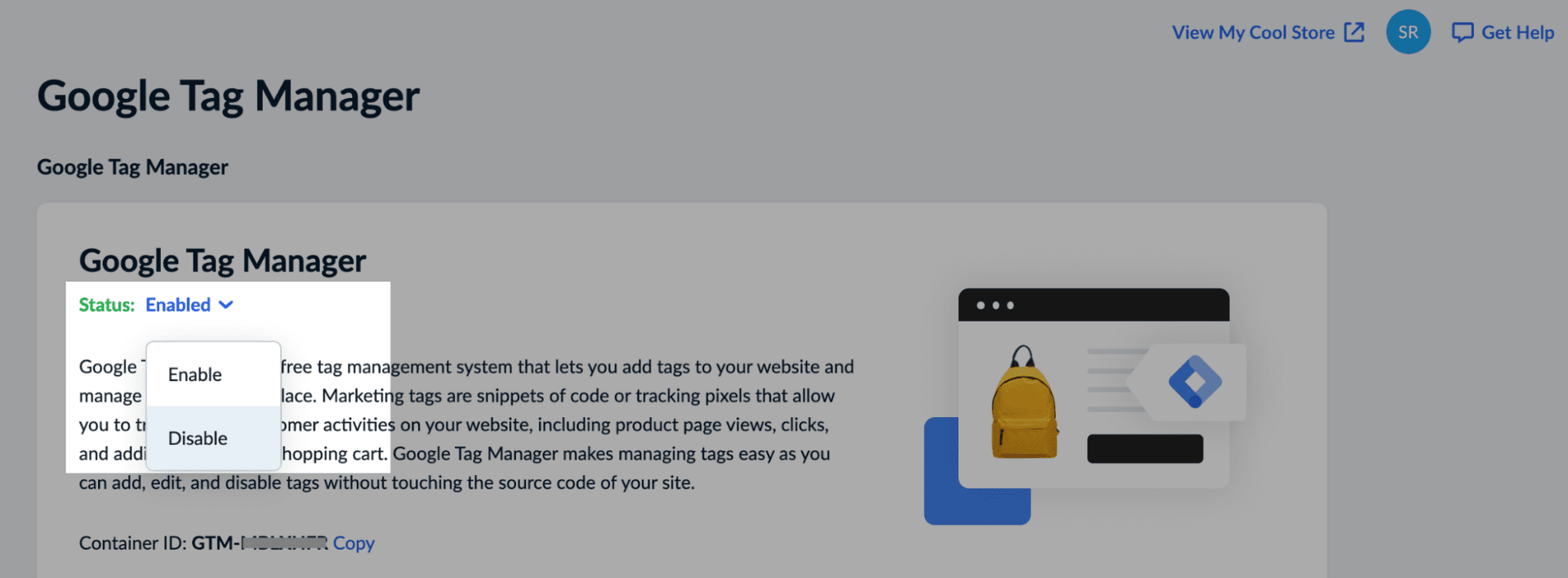Click the Status label
Screen dimensions: 1568x578
coord(106,305)
